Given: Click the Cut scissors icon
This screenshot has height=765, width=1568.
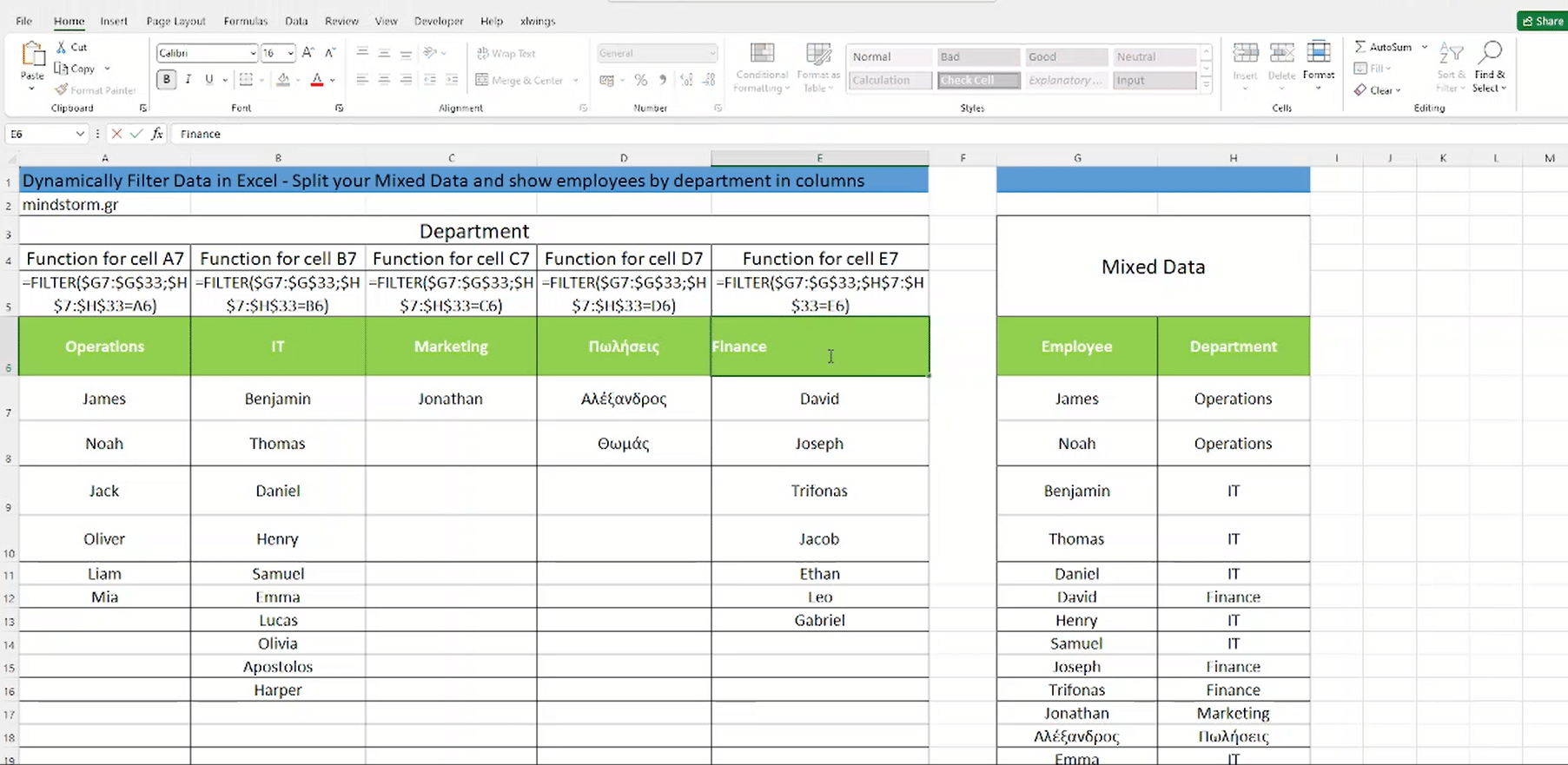Looking at the screenshot, I should [x=62, y=47].
